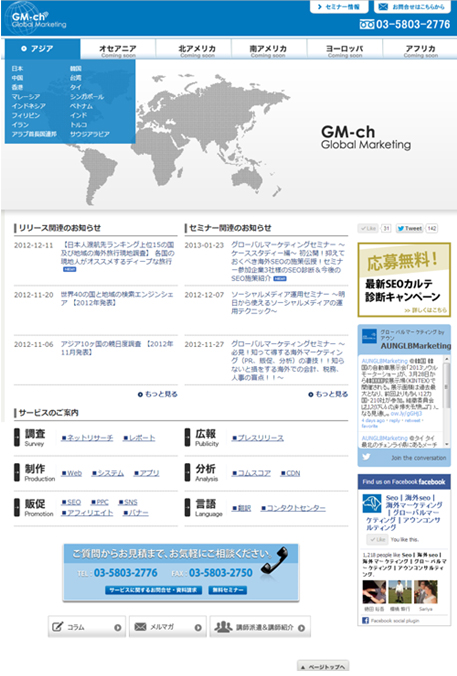Open the envelope inquiry button in header
The width and height of the screenshot is (457, 676).
click(412, 7)
